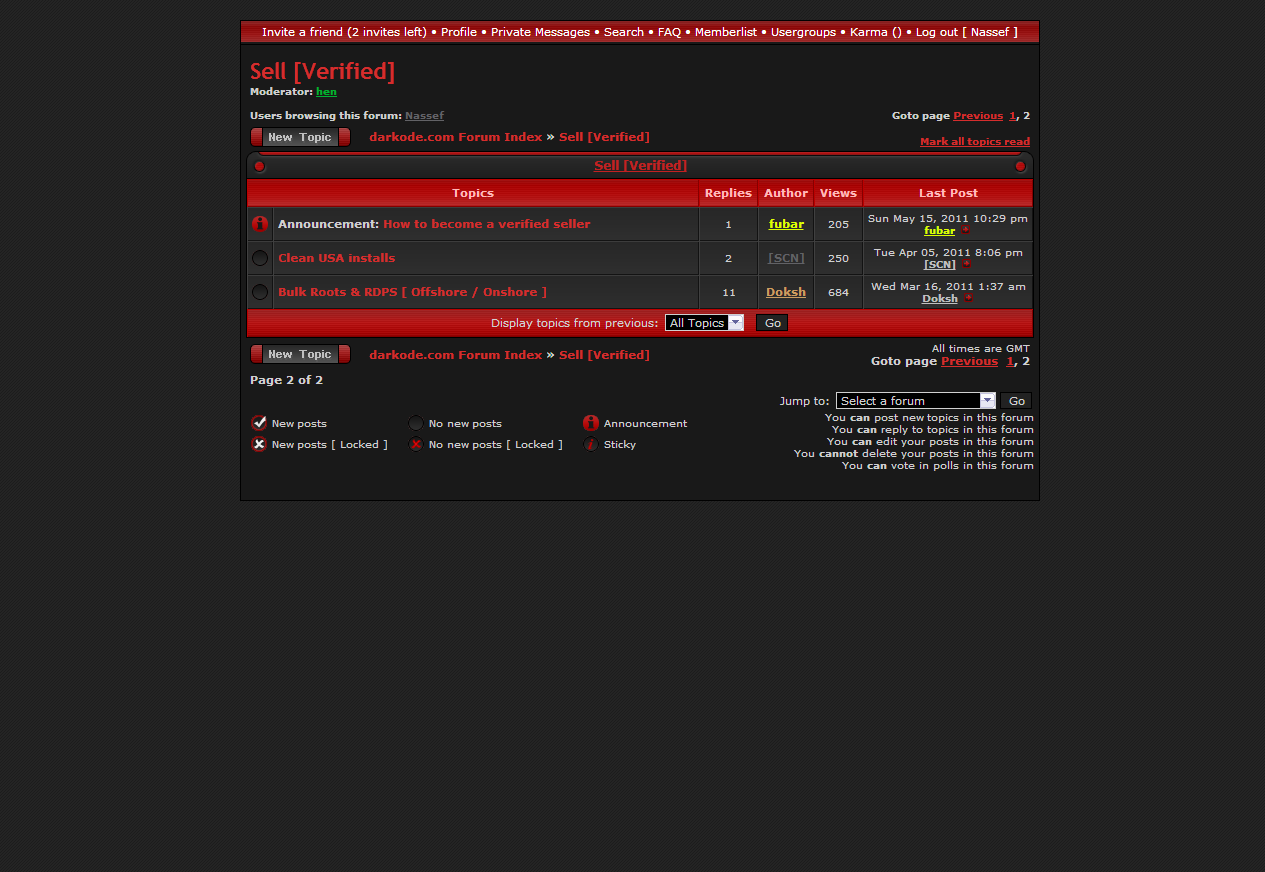View latest post icon next to fubar
Viewport: 1265px width, 872px height.
coord(965,231)
